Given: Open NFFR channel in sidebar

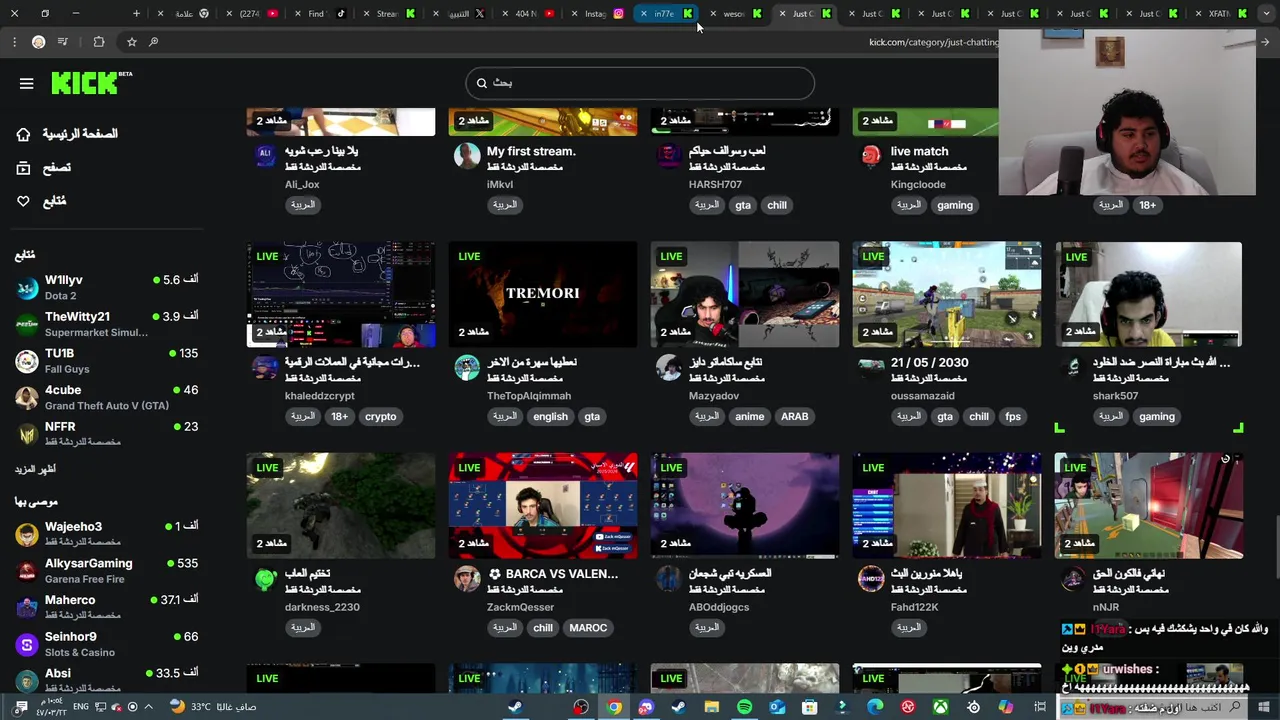Looking at the screenshot, I should pos(107,433).
